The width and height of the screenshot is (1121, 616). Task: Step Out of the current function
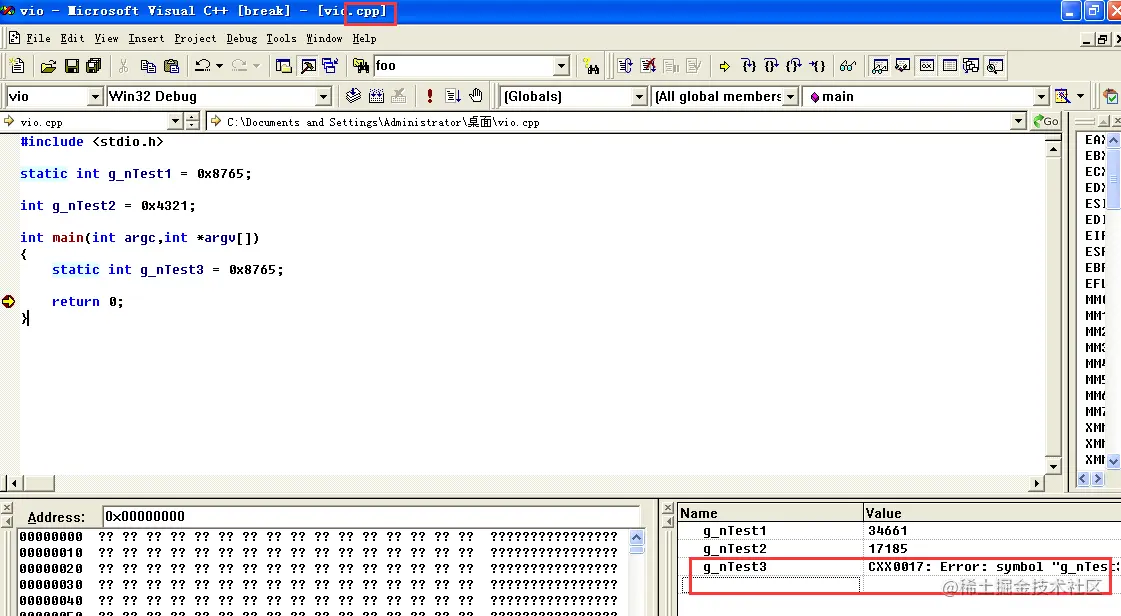click(794, 66)
